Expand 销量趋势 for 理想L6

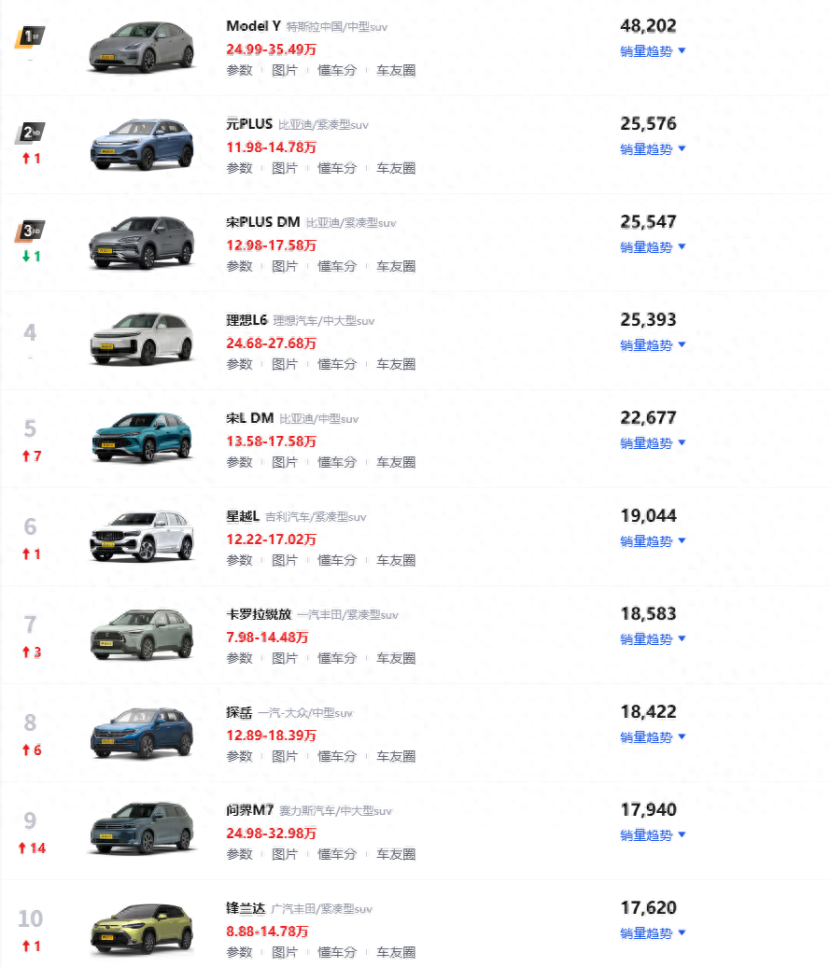(652, 345)
